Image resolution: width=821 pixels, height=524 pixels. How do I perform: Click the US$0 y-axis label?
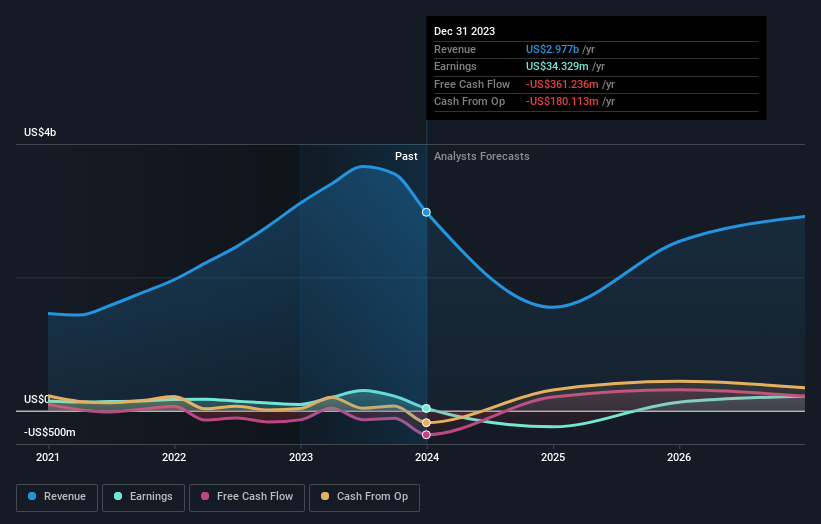pyautogui.click(x=37, y=399)
